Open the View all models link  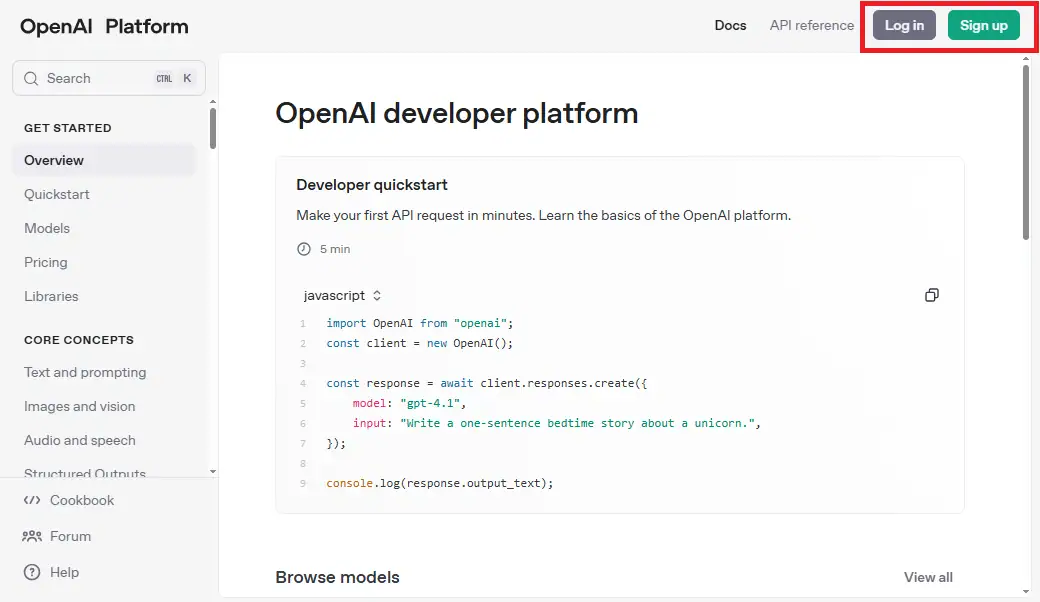(x=927, y=577)
